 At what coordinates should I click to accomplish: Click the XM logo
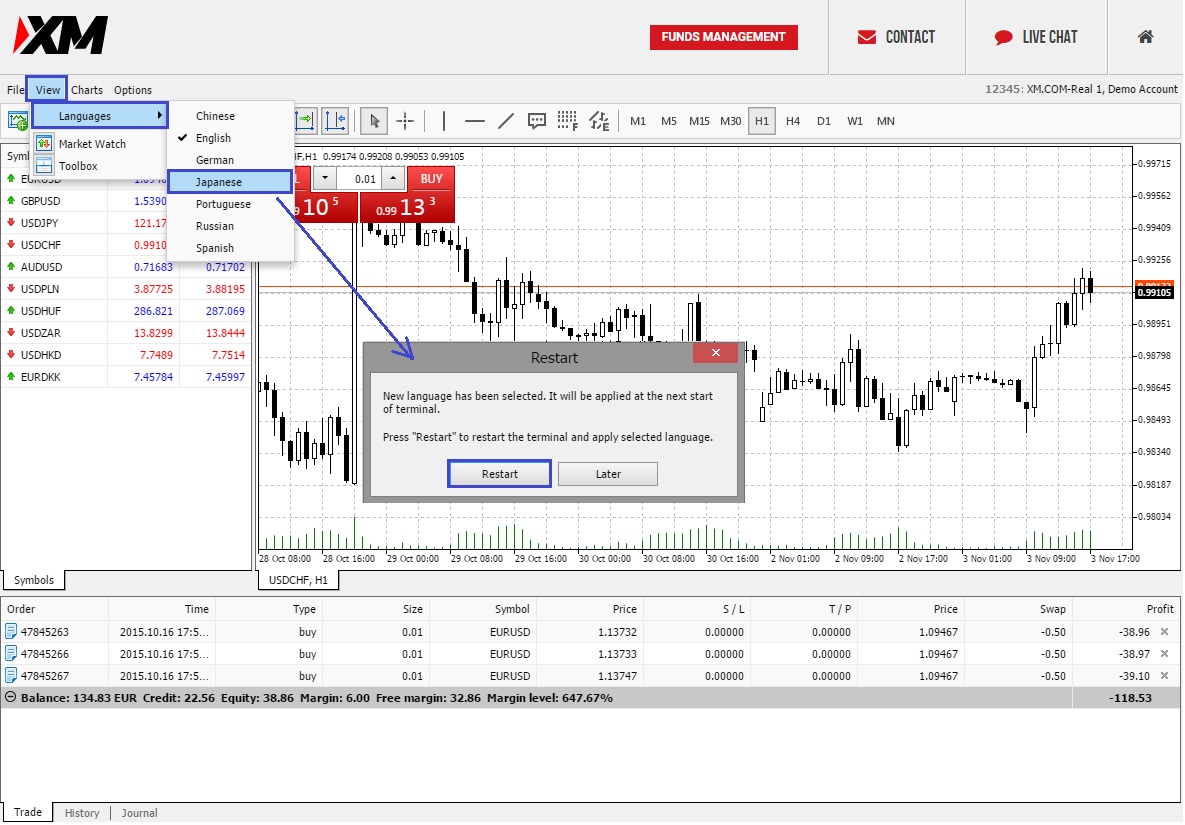click(60, 36)
